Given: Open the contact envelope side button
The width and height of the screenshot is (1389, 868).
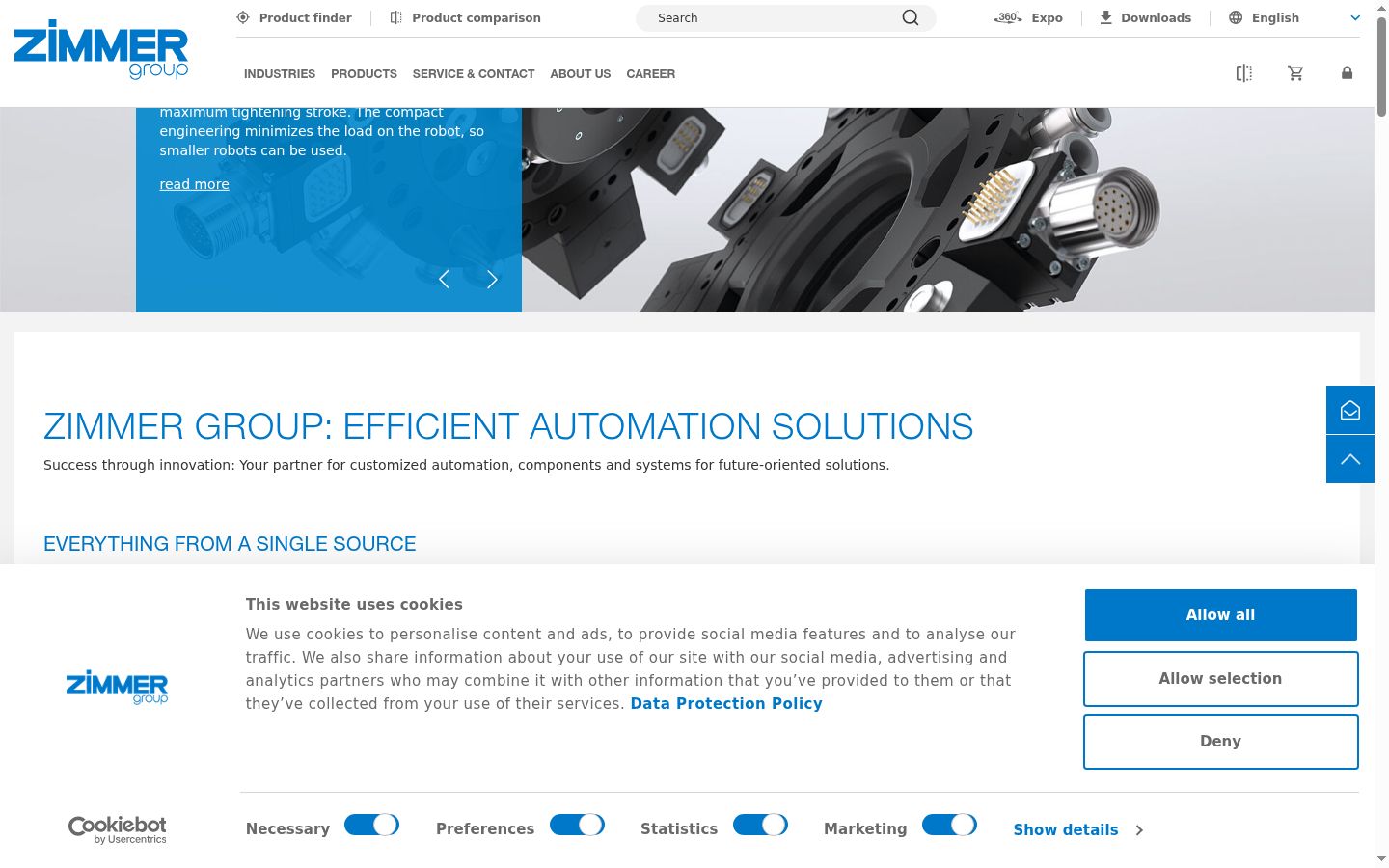Looking at the screenshot, I should (x=1350, y=410).
